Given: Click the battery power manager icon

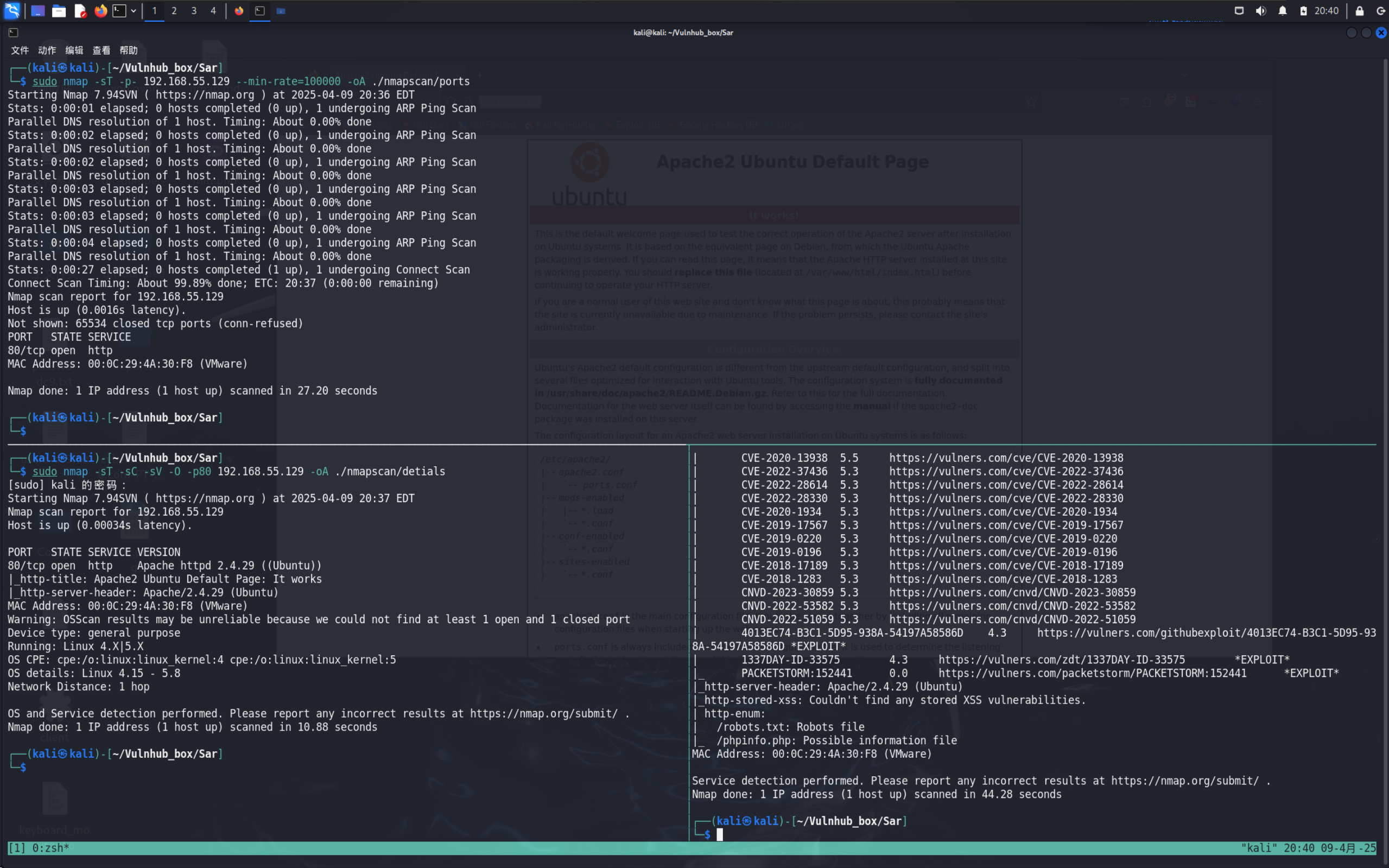Looking at the screenshot, I should click(1303, 11).
